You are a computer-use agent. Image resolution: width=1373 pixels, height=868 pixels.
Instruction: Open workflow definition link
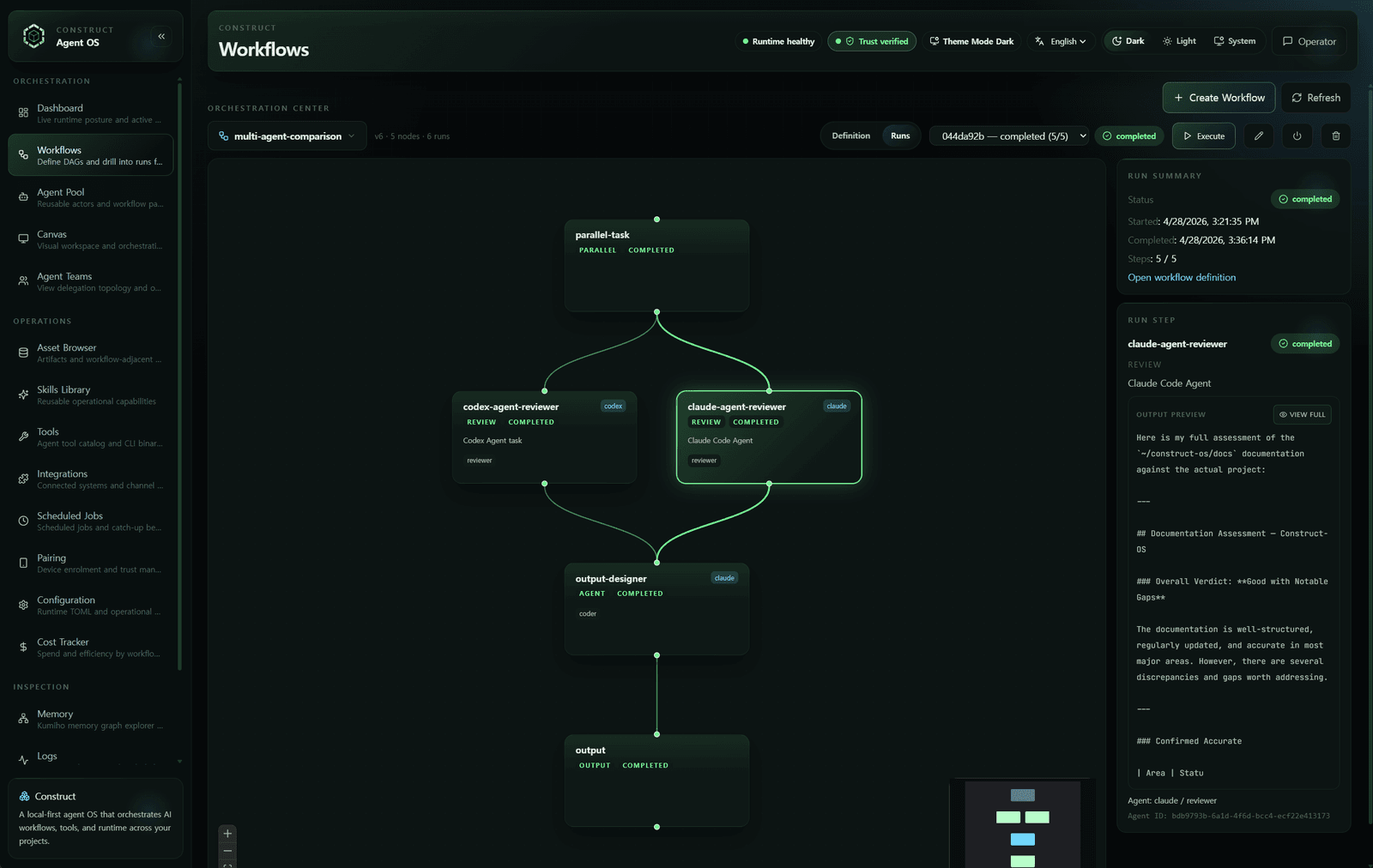(1182, 278)
